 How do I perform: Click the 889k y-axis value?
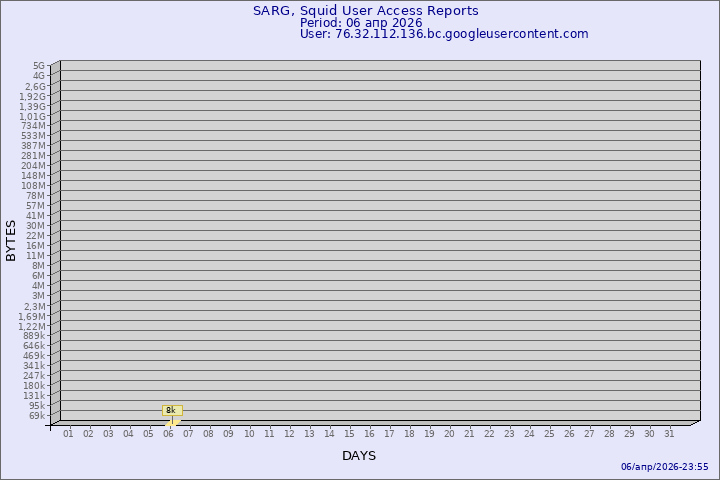(x=35, y=336)
